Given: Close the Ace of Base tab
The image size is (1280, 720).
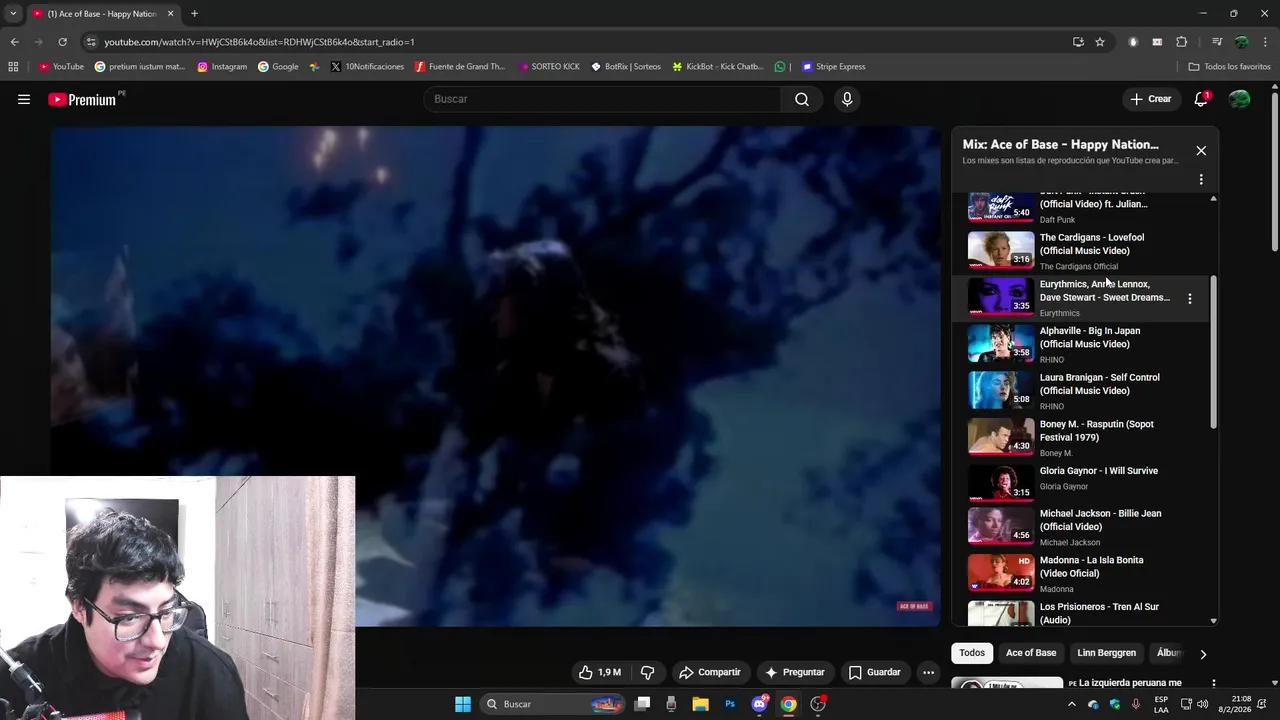Looking at the screenshot, I should tap(170, 14).
